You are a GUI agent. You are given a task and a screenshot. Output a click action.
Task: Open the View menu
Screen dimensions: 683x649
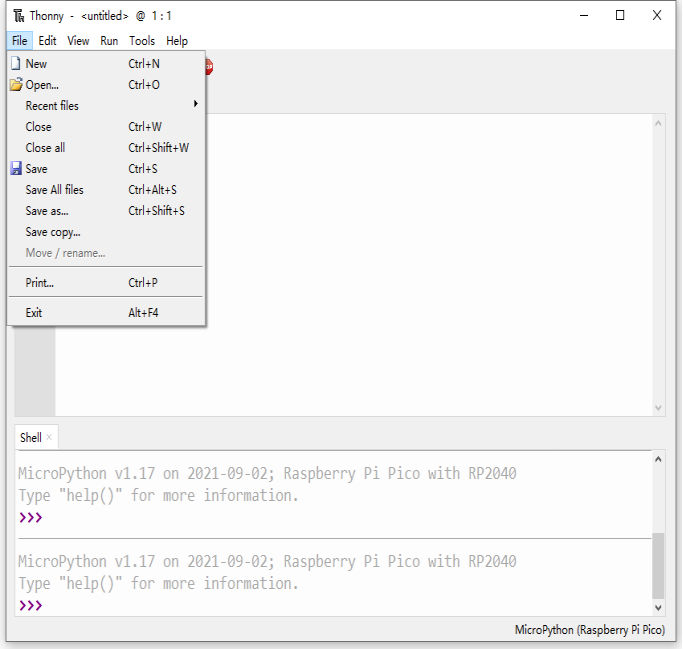click(78, 41)
